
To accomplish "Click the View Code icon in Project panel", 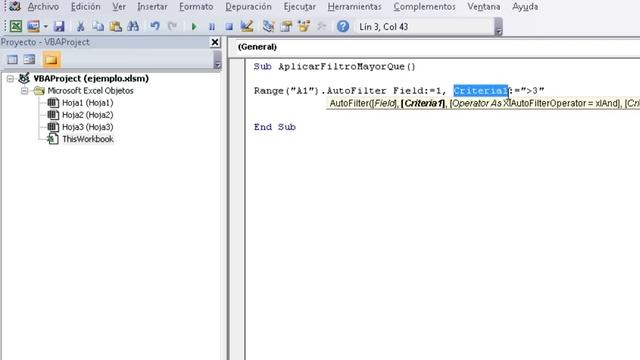I will pos(13,60).
